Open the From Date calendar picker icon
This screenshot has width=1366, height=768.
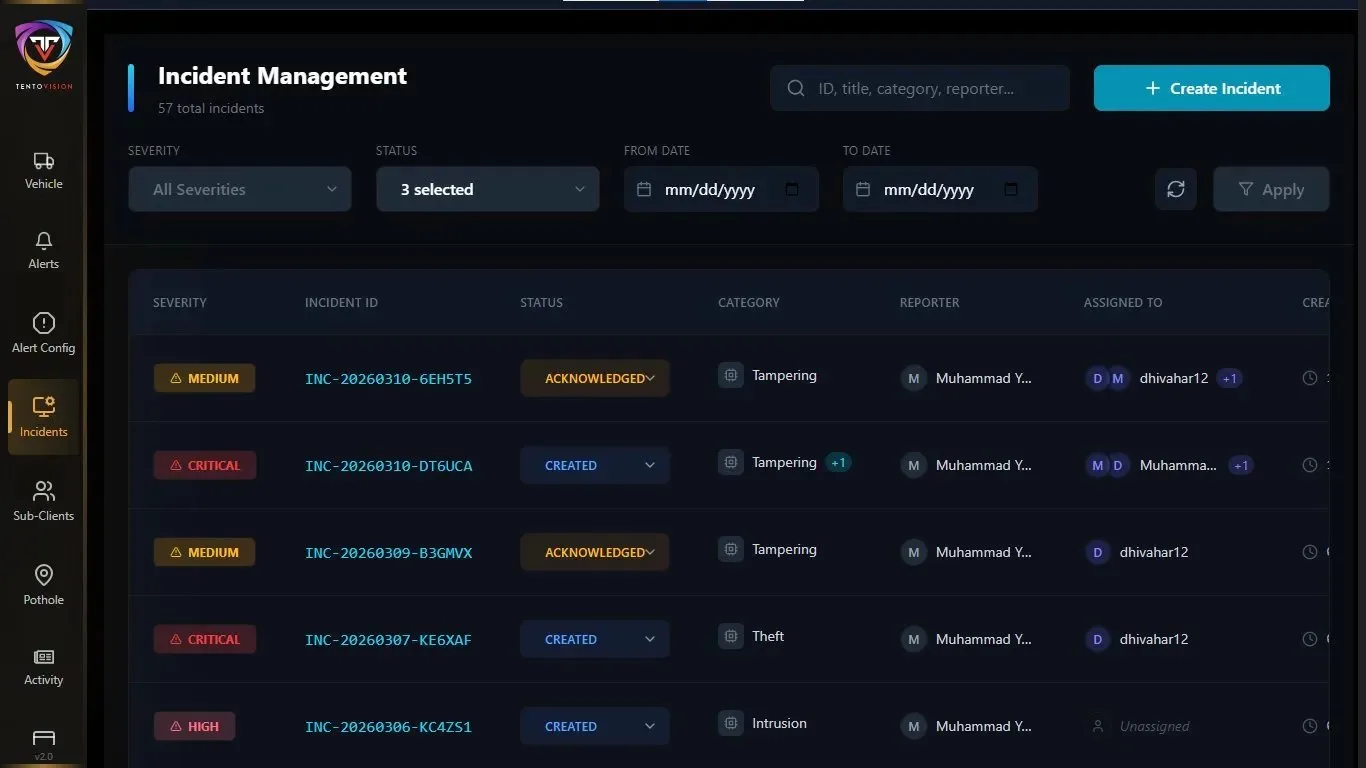pyautogui.click(x=792, y=189)
